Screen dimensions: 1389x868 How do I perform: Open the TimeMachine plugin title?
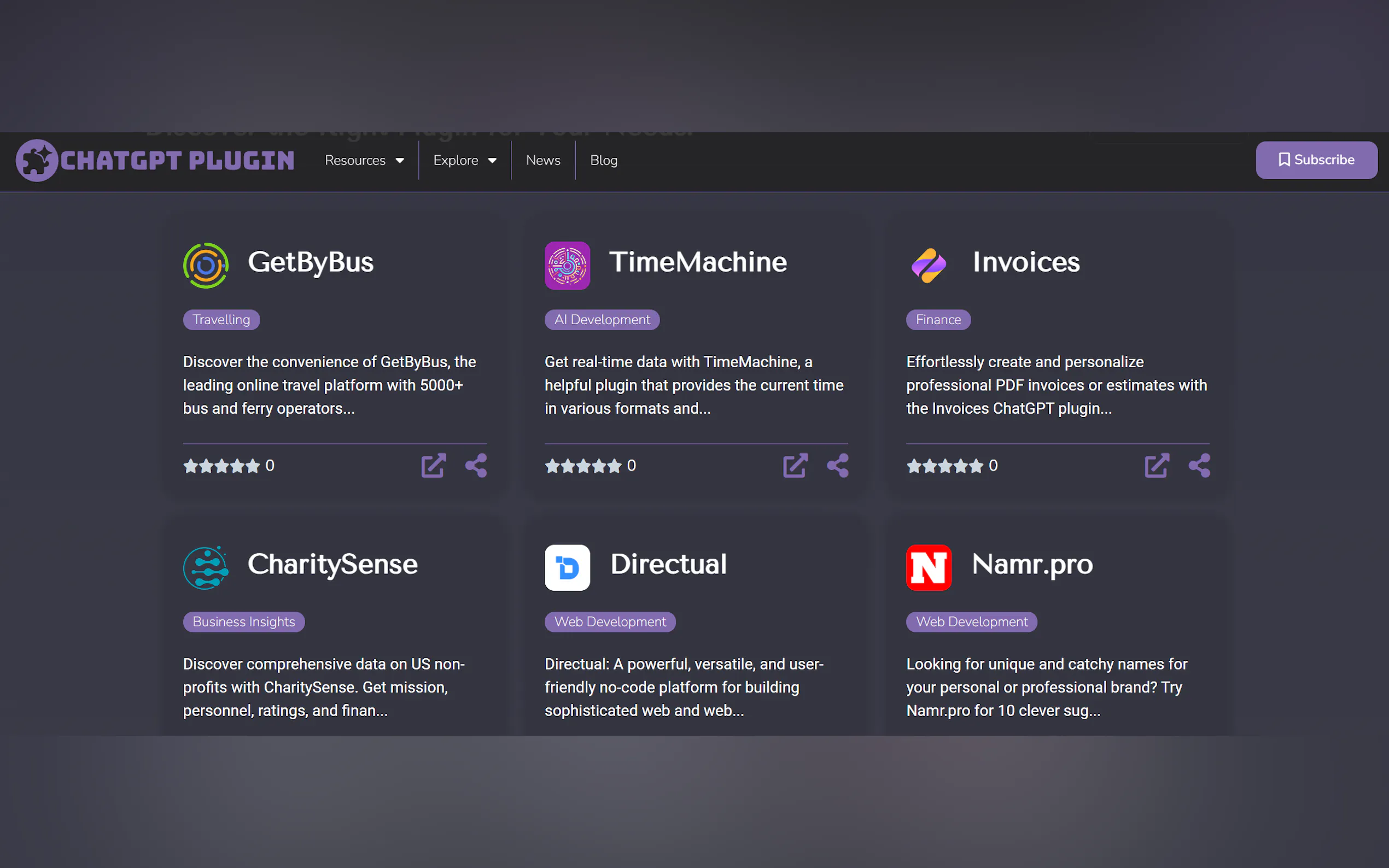click(x=698, y=262)
